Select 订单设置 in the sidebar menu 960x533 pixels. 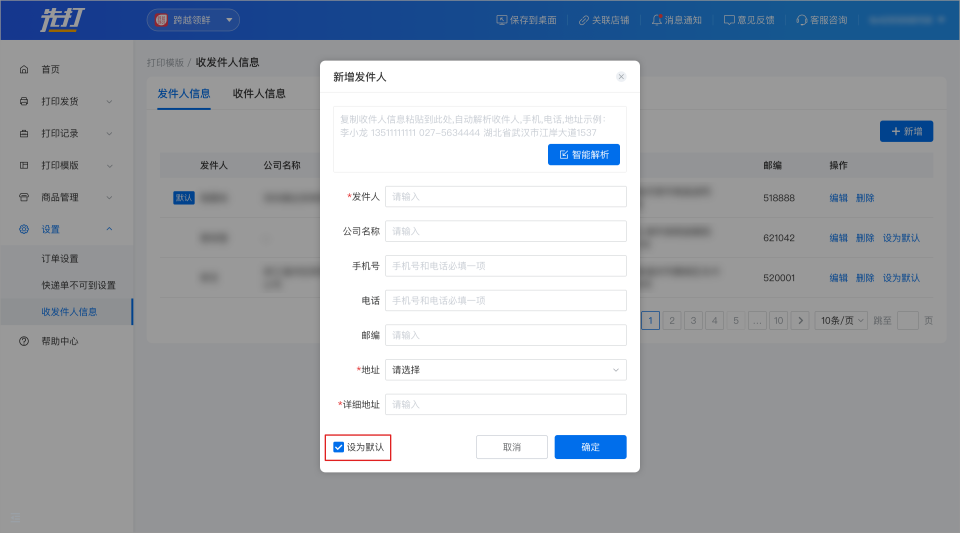(60, 258)
